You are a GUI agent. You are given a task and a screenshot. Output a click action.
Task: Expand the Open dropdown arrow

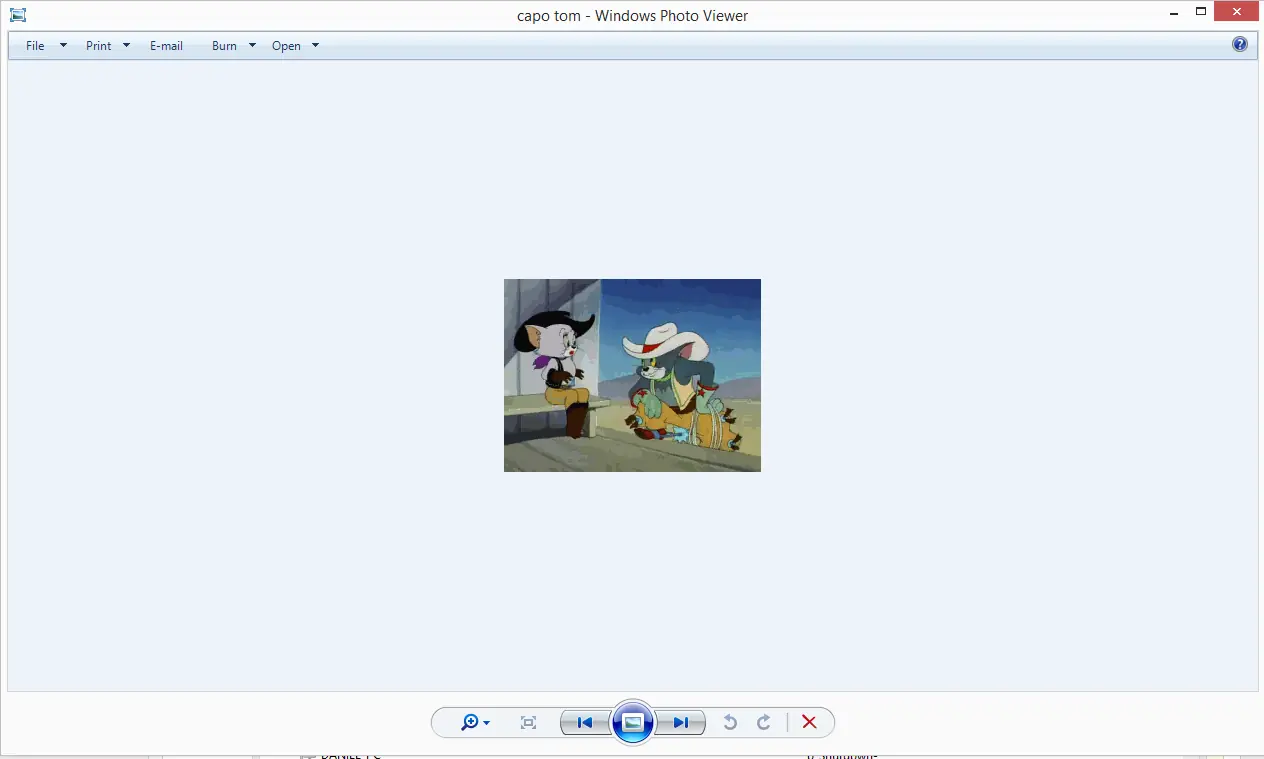point(315,45)
